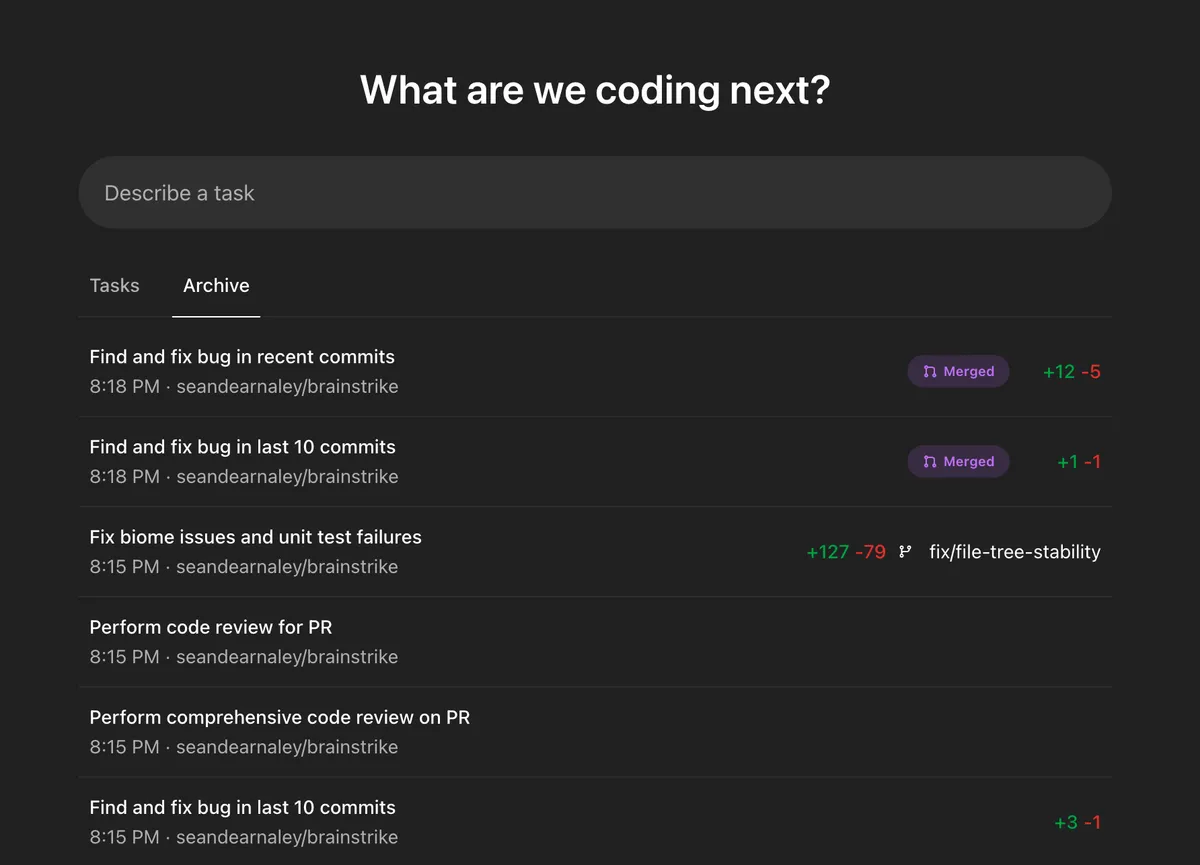Click the merge icon in the second Merged badge

click(930, 462)
